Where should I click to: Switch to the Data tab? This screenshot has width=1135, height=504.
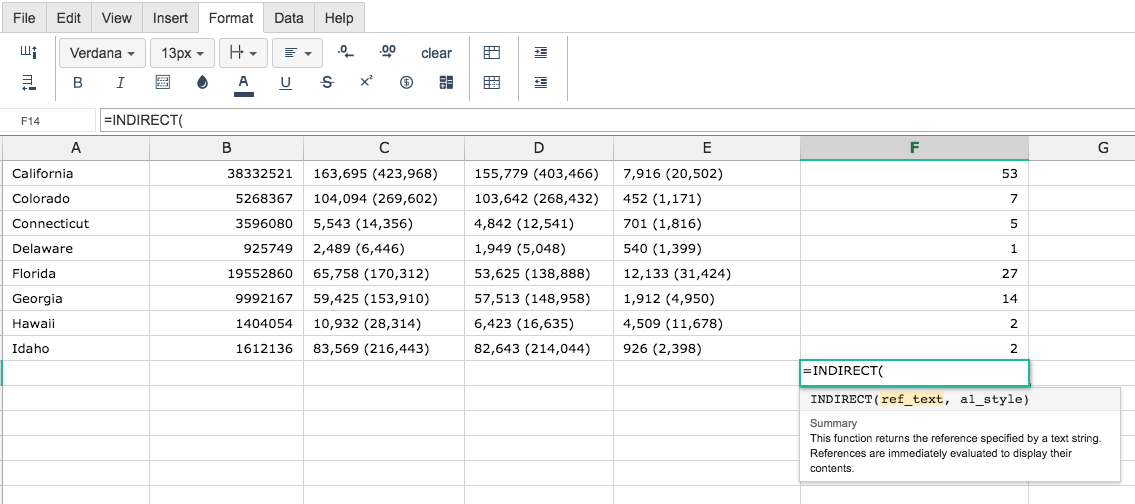pos(289,18)
